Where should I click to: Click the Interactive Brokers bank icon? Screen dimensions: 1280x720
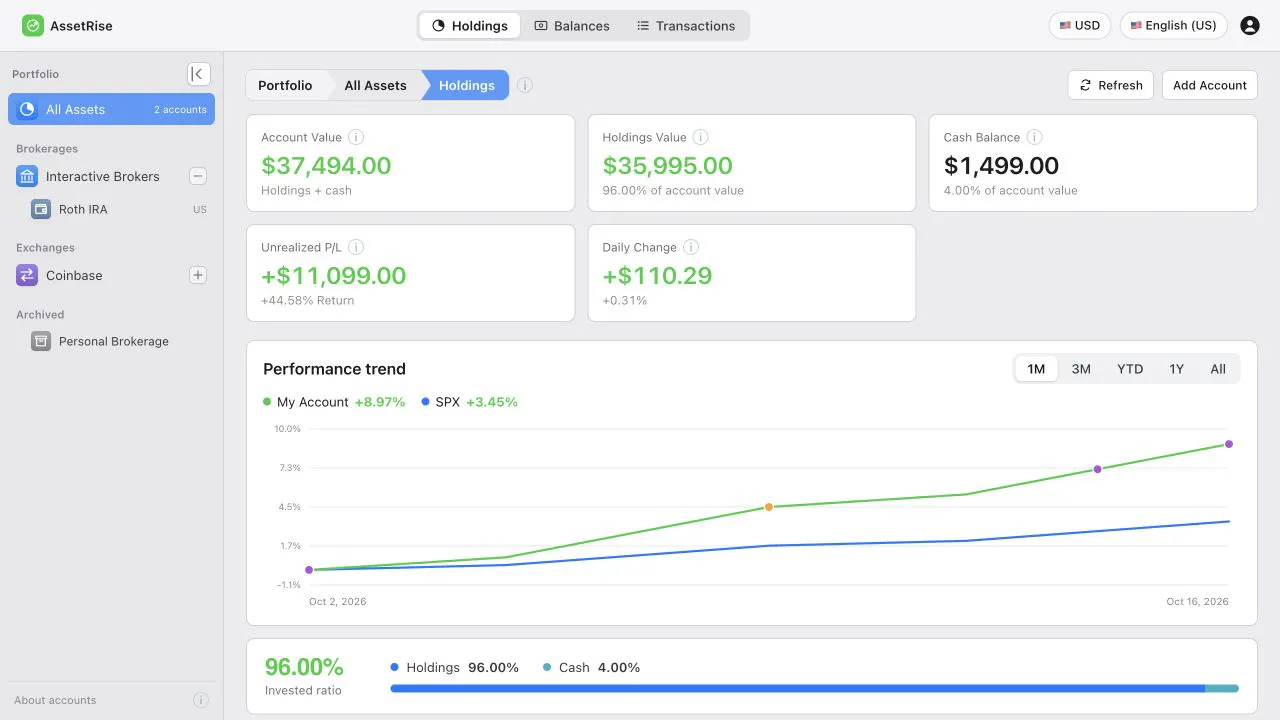[x=27, y=176]
